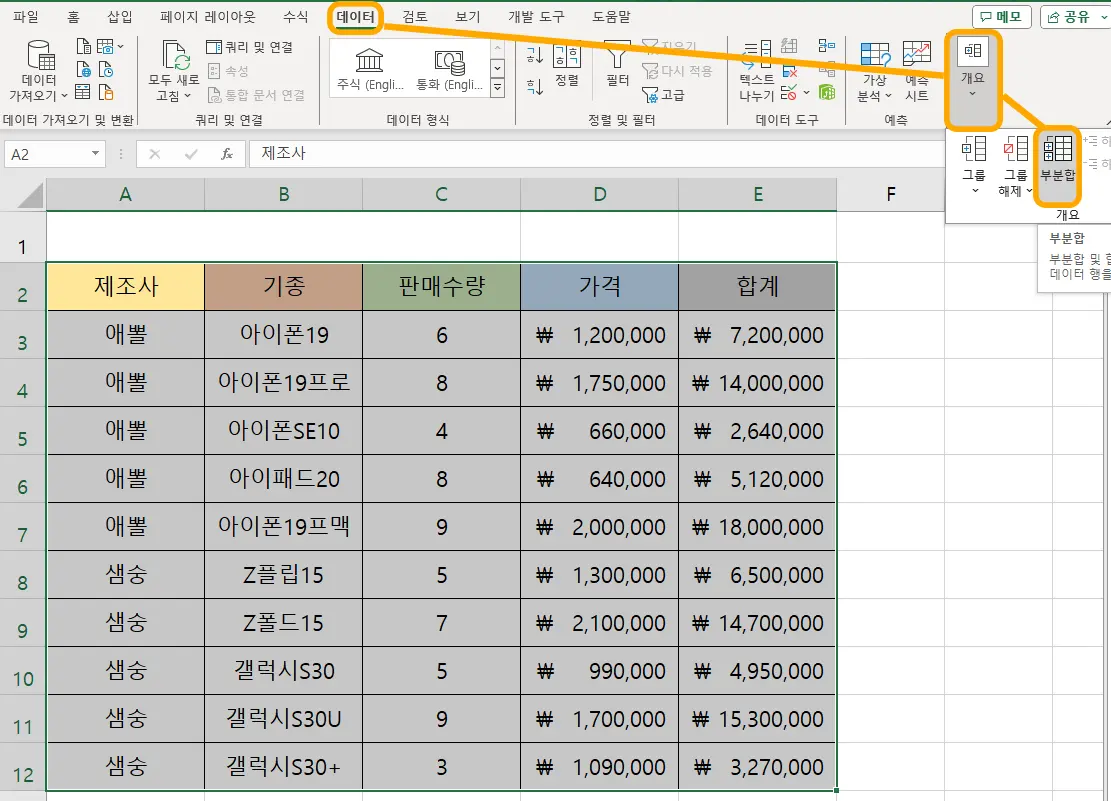Select the cell ₩ 18,000,000
Screen dimensions: 1111x801
point(757,527)
